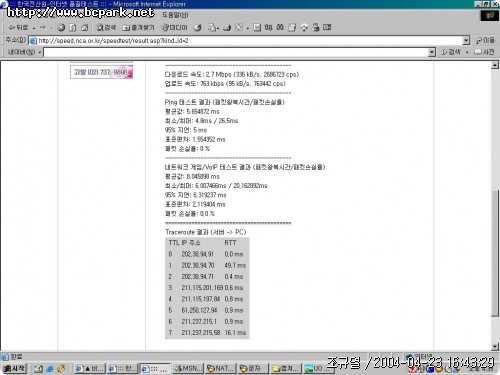Click the 16.1 ms RTT value in the last row
Screen dimensions: 500x375
235,333
